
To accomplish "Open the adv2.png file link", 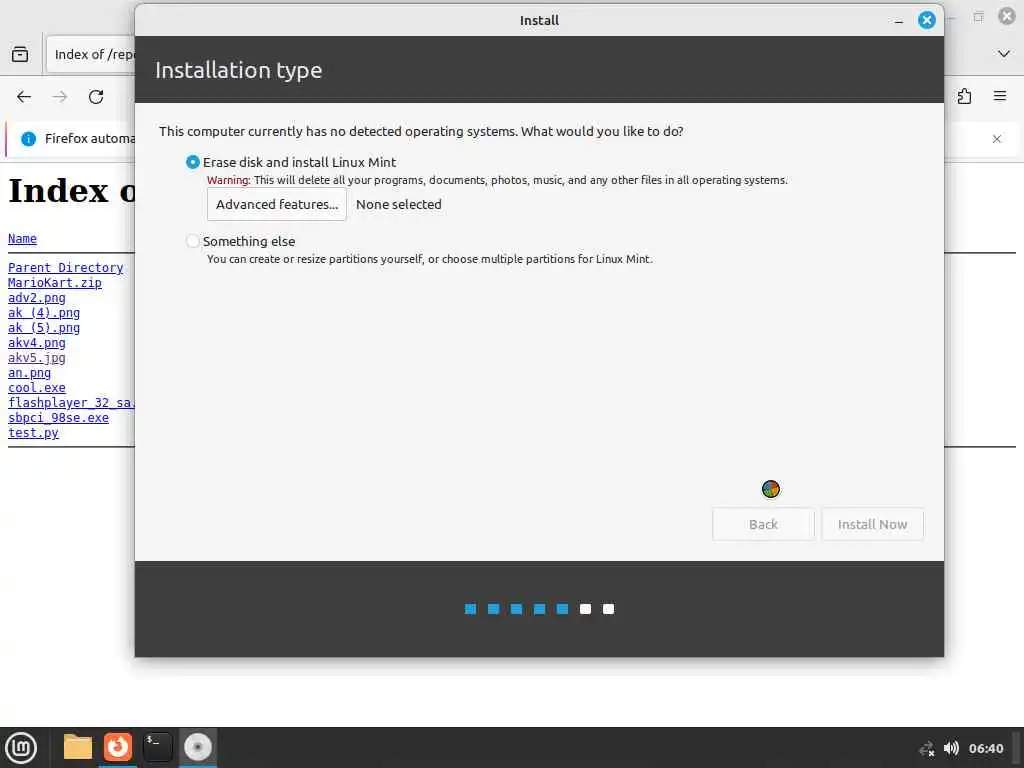I will point(37,298).
